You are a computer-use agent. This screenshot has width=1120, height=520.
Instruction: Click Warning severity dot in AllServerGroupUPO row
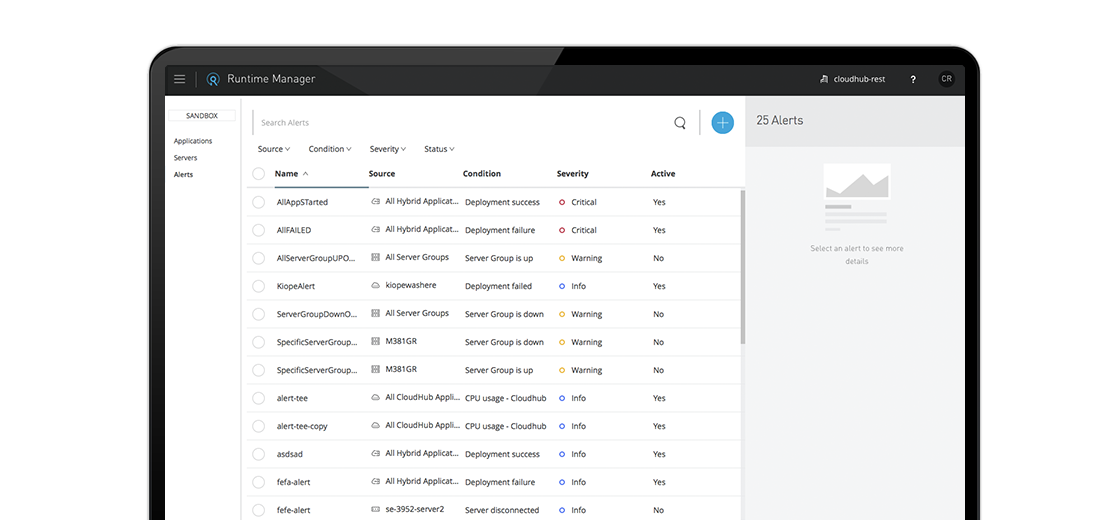click(562, 259)
